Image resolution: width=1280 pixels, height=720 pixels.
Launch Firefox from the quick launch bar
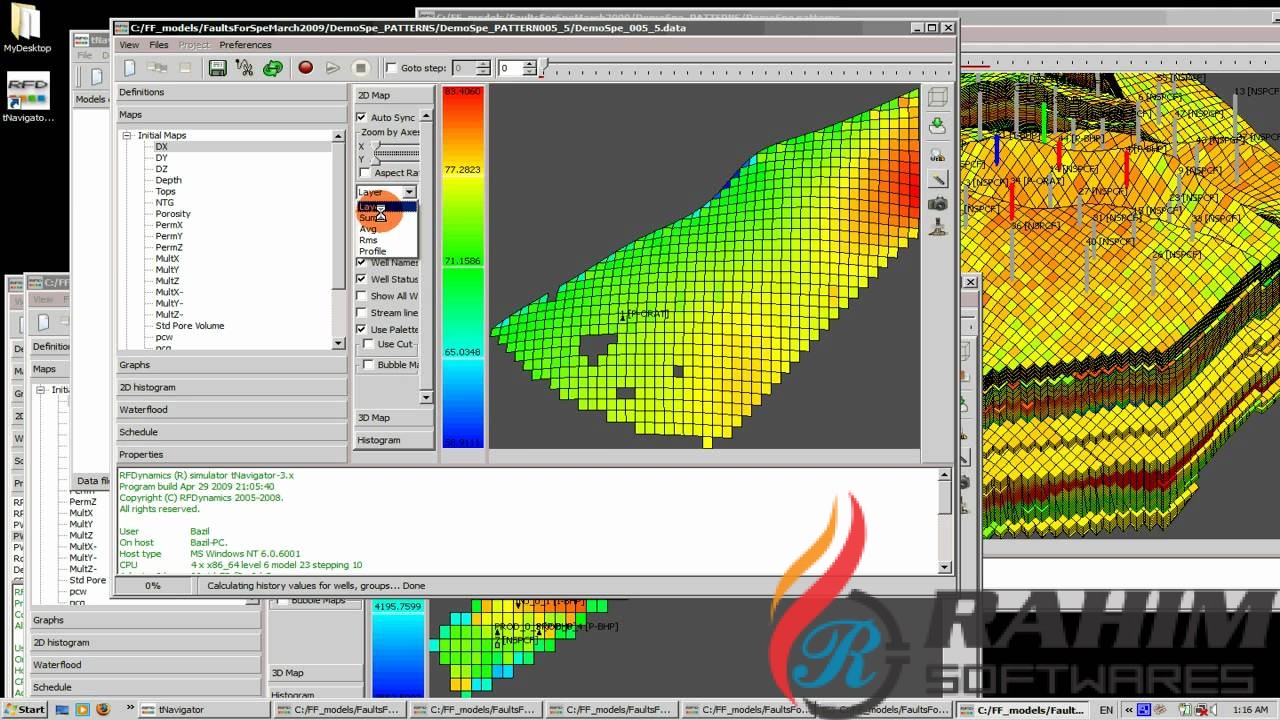click(101, 710)
